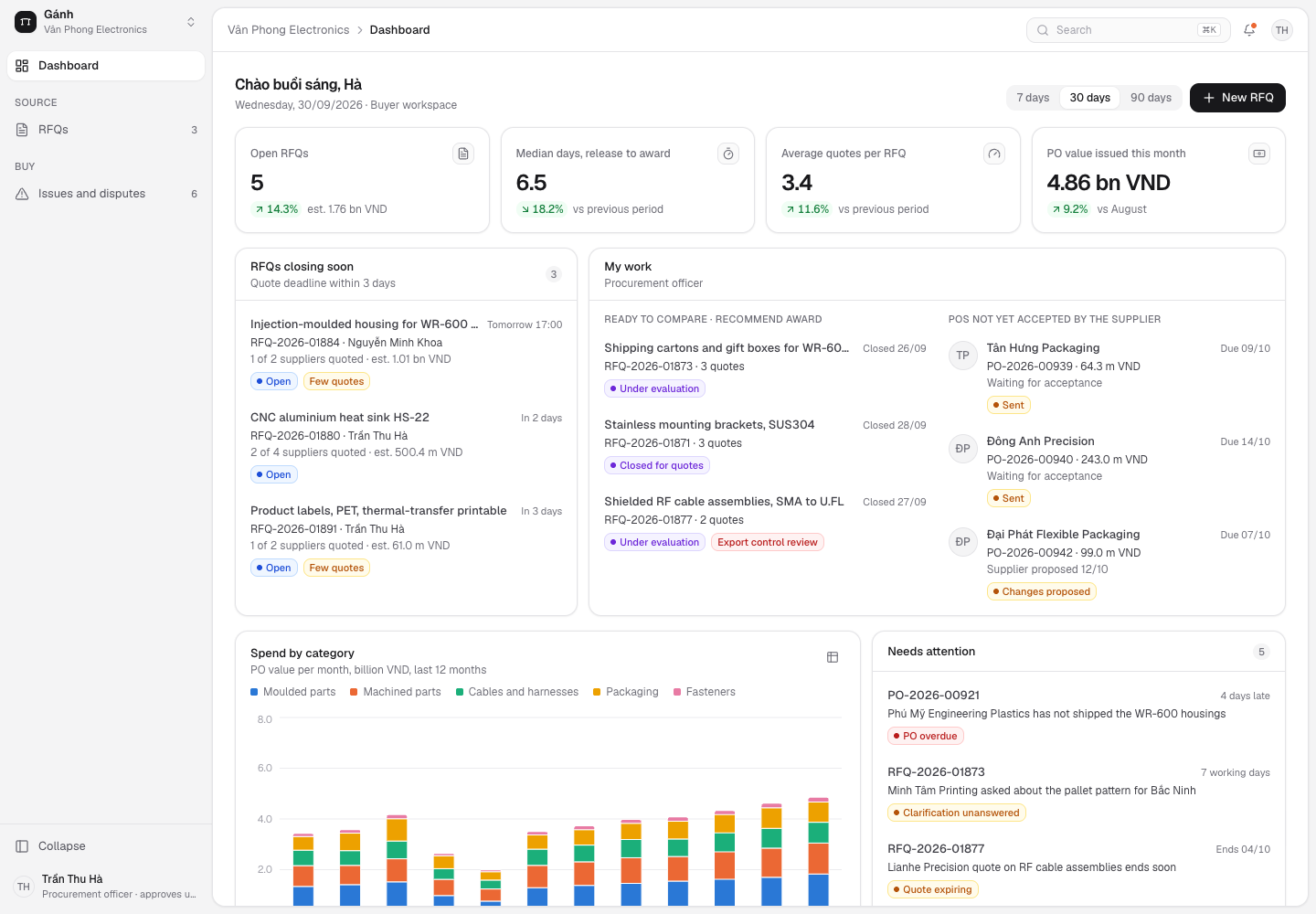Open the Injection-moulded housing RFQ
The height and width of the screenshot is (914, 1316).
406,353
